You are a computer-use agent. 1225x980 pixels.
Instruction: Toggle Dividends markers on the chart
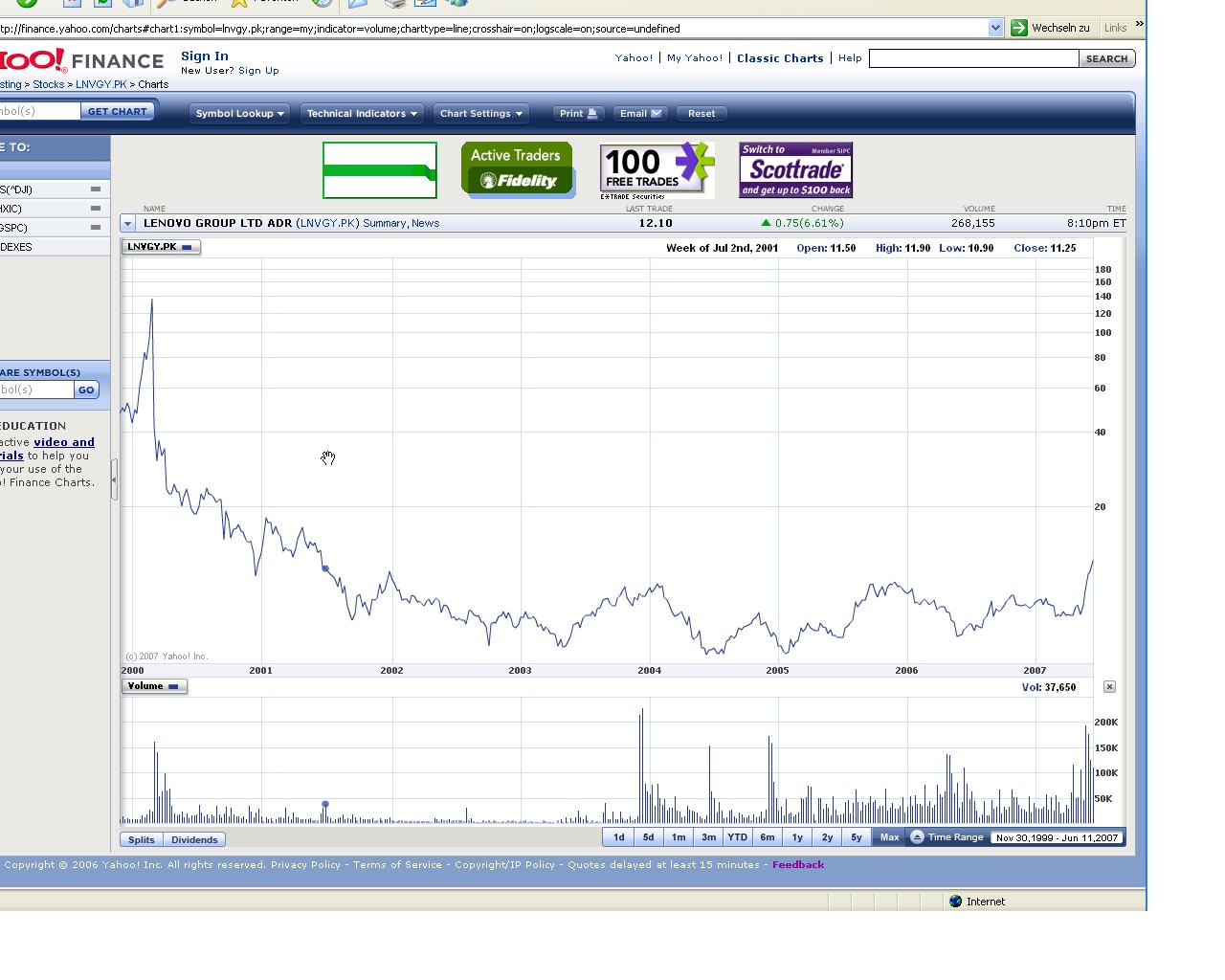194,840
